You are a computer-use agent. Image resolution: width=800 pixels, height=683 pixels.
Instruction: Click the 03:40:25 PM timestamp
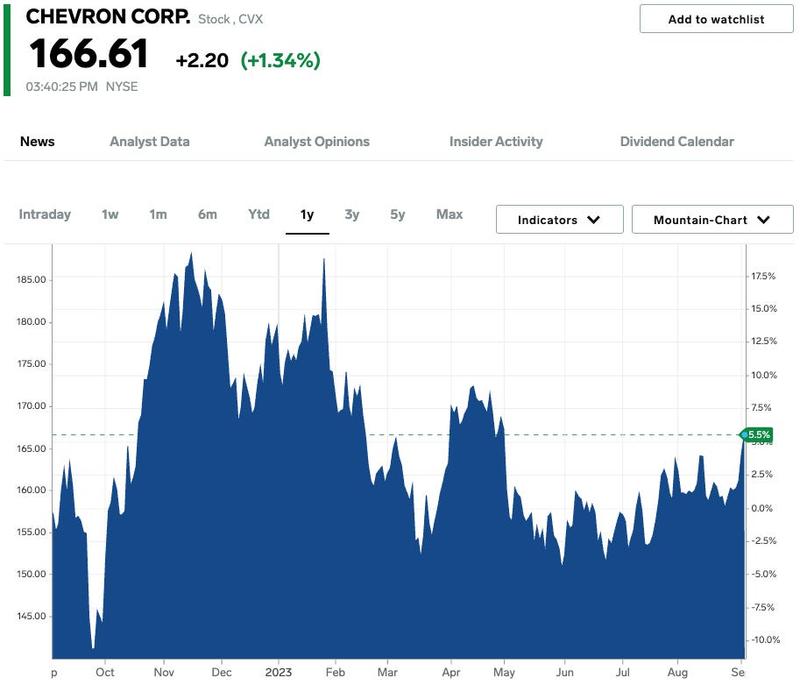click(62, 87)
